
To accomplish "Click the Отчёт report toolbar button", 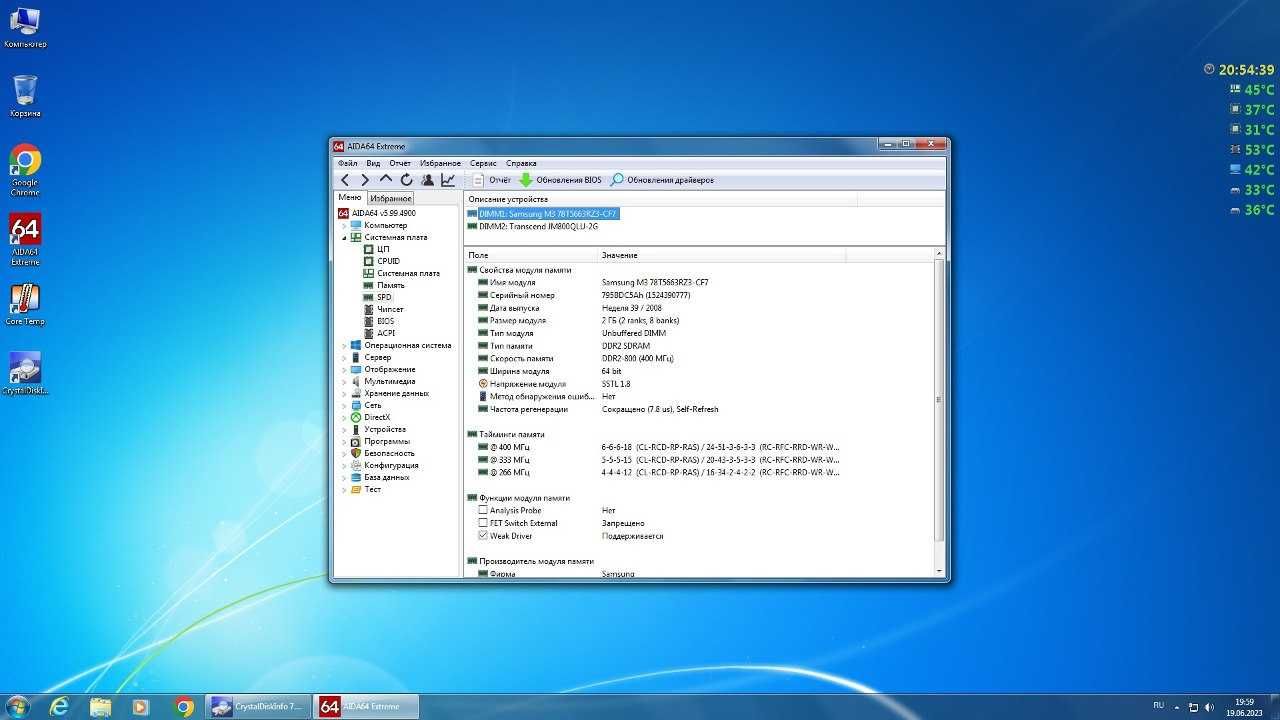I will tap(491, 180).
